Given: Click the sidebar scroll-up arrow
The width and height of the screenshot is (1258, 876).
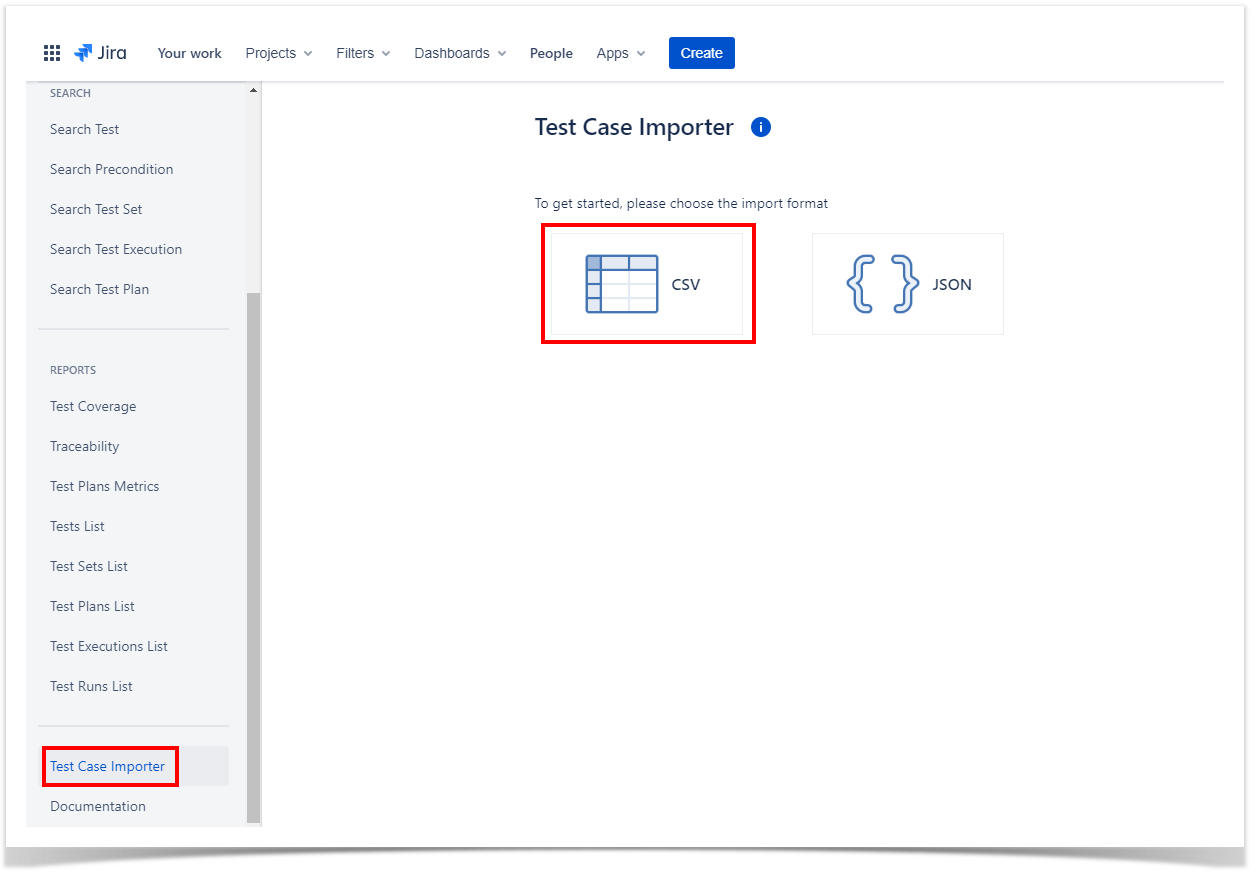Looking at the screenshot, I should pyautogui.click(x=253, y=91).
